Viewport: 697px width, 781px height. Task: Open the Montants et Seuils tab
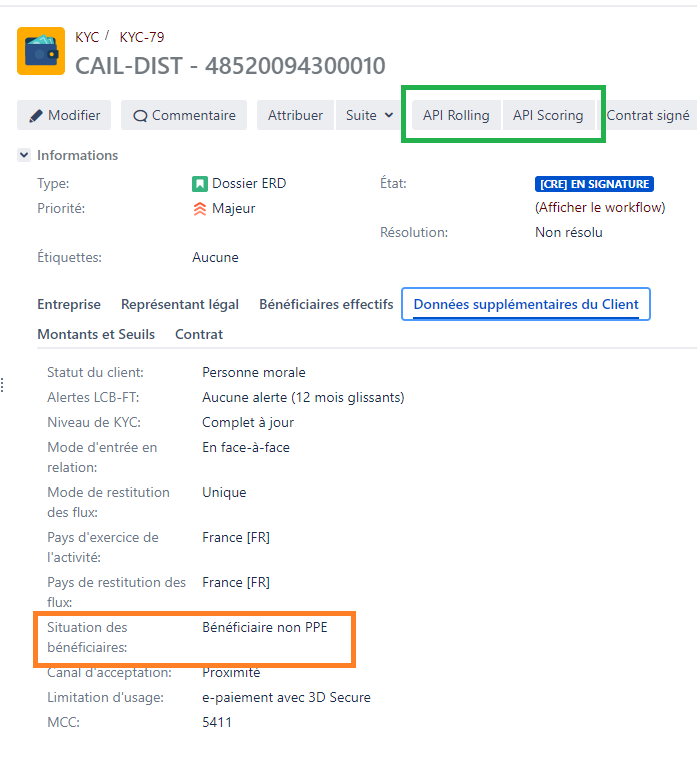point(96,334)
